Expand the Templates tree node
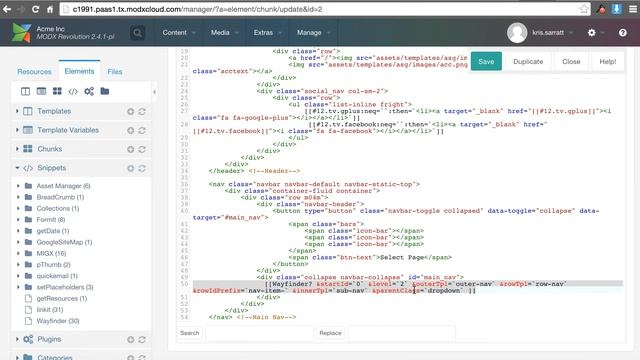 point(17,111)
